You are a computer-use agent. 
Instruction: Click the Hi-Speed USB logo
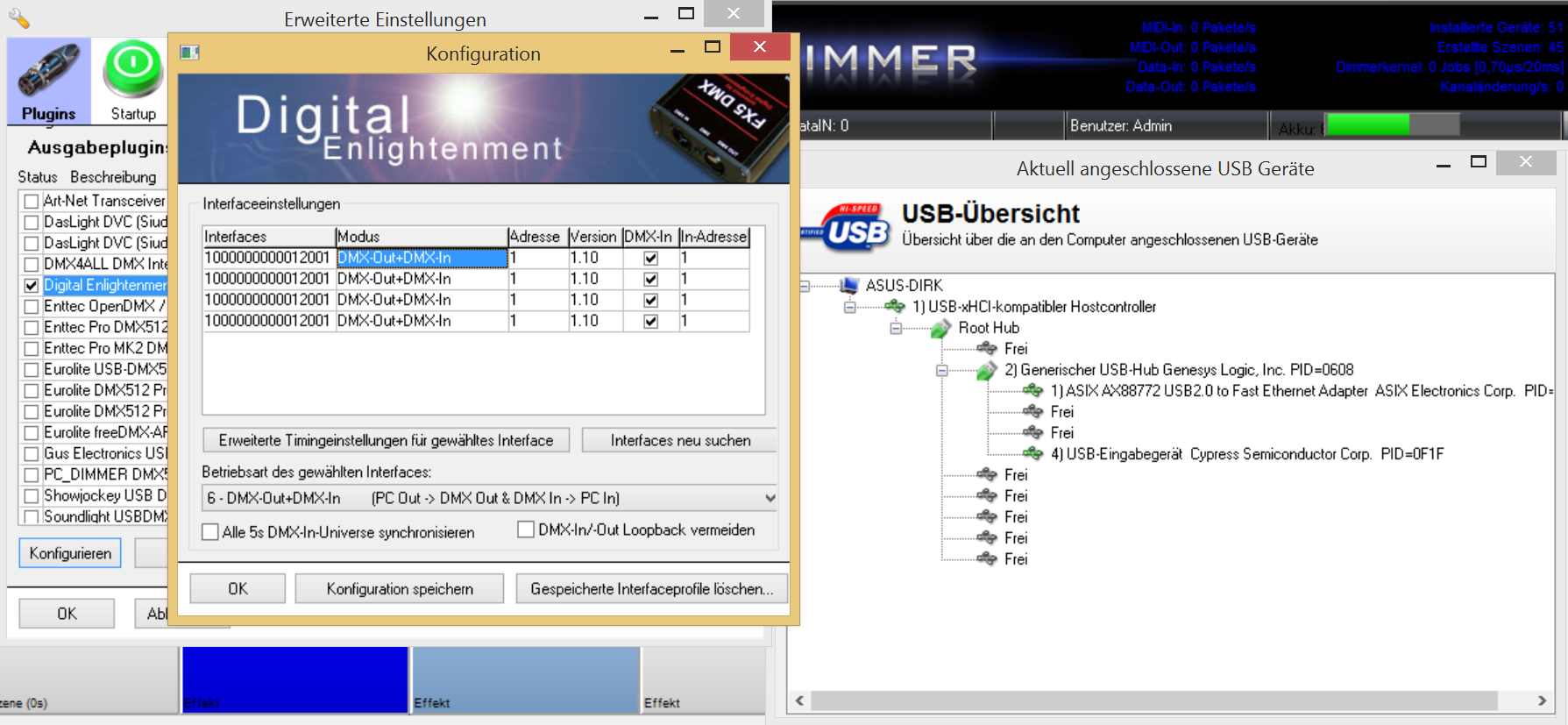(847, 227)
